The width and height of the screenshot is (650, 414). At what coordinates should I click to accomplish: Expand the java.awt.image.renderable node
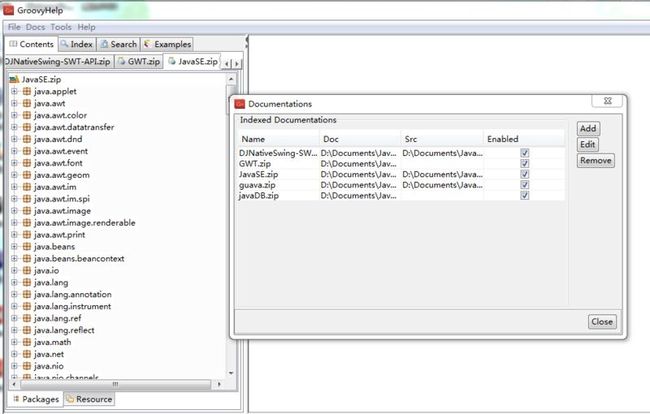click(x=15, y=223)
